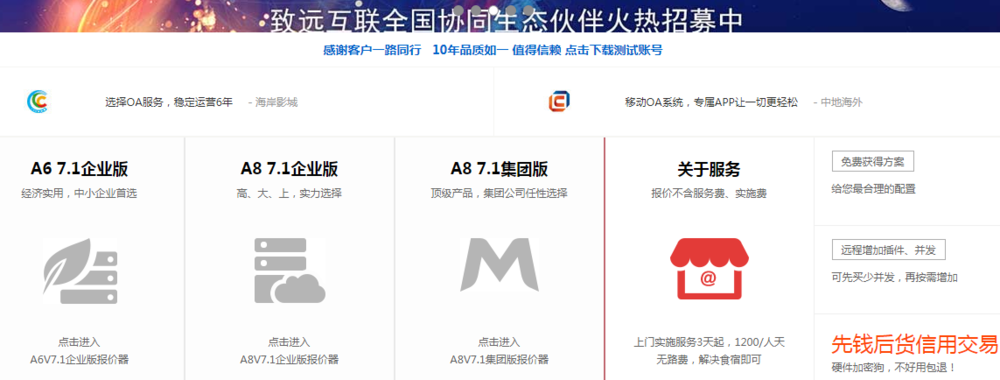This screenshot has width=1000, height=380.
Task: Open A6V7.1企业版报价器 link
Action: 80,359
